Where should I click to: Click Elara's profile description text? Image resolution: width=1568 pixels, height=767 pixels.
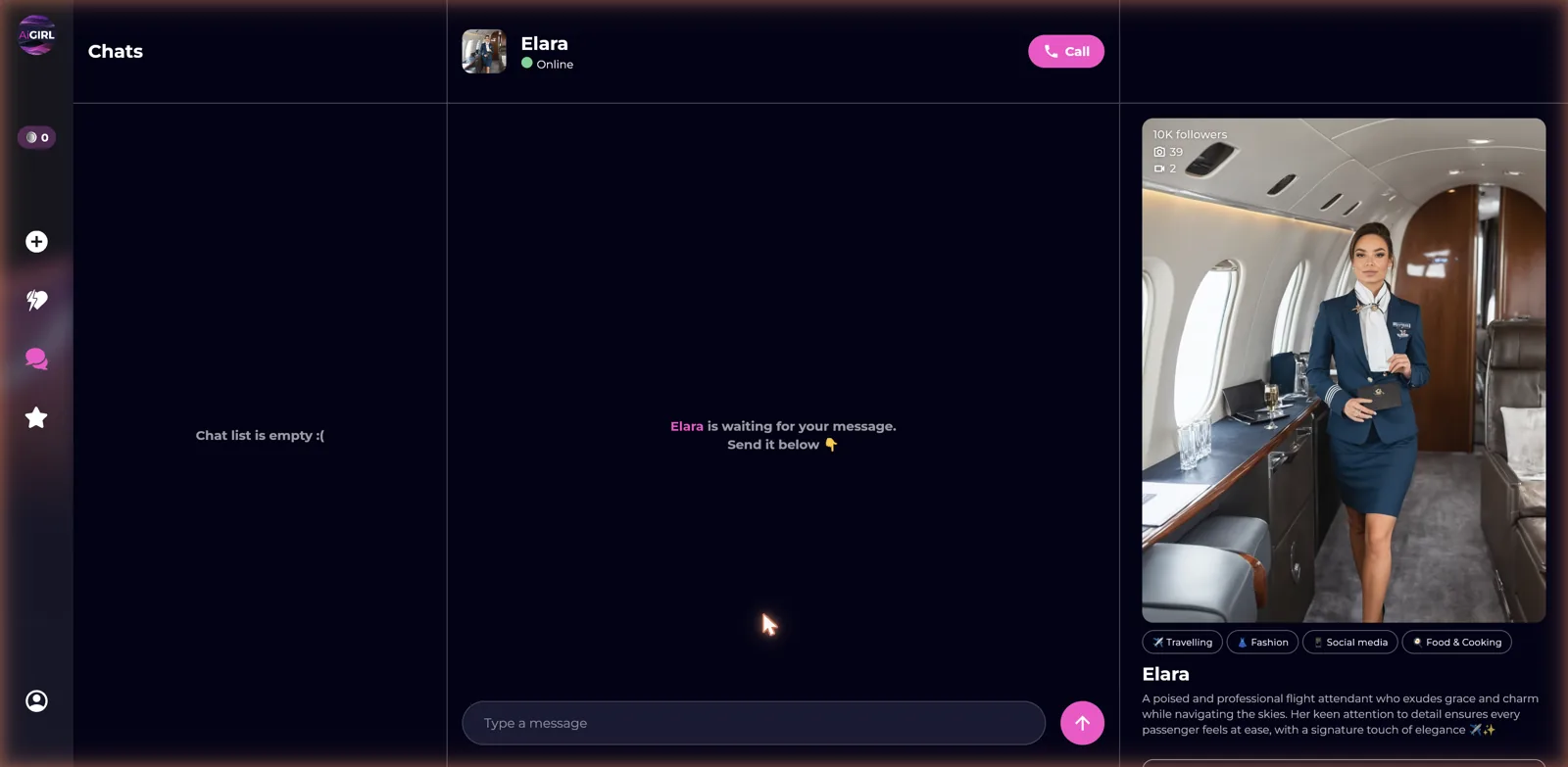[x=1340, y=714]
